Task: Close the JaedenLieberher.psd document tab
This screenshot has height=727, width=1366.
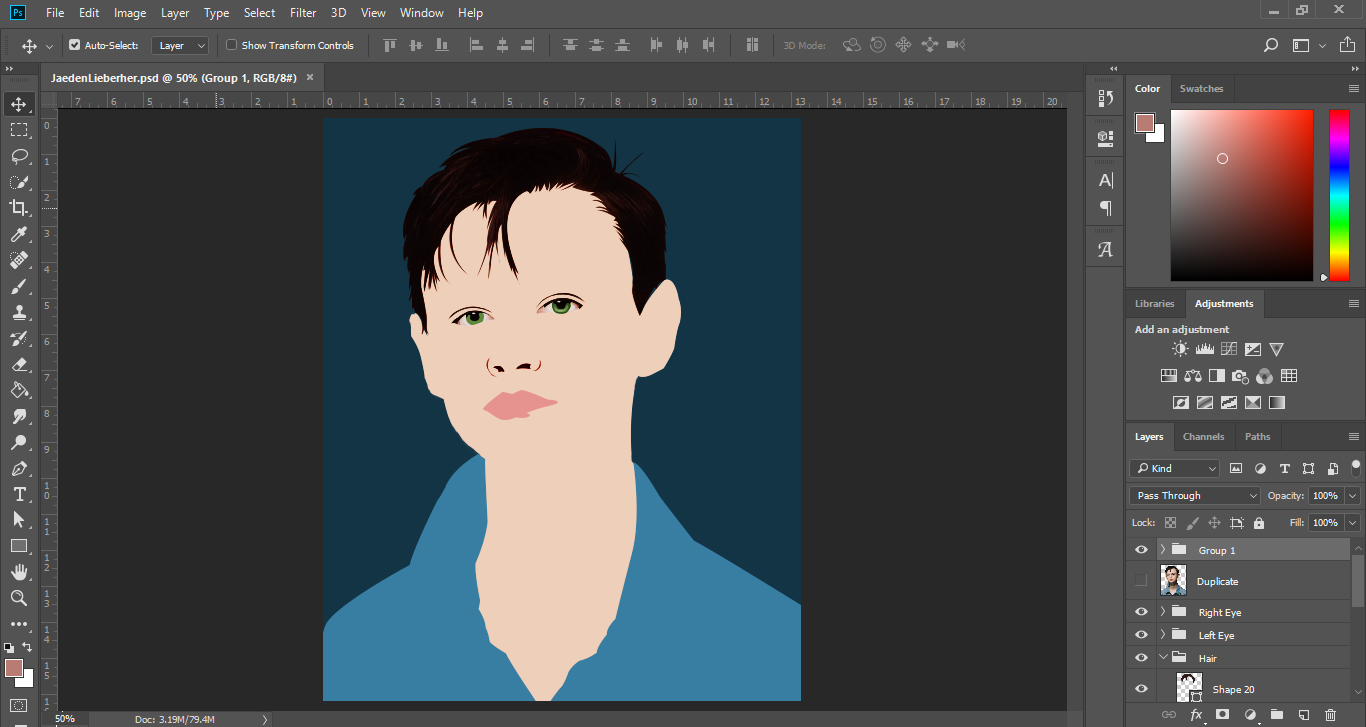Action: coord(310,77)
